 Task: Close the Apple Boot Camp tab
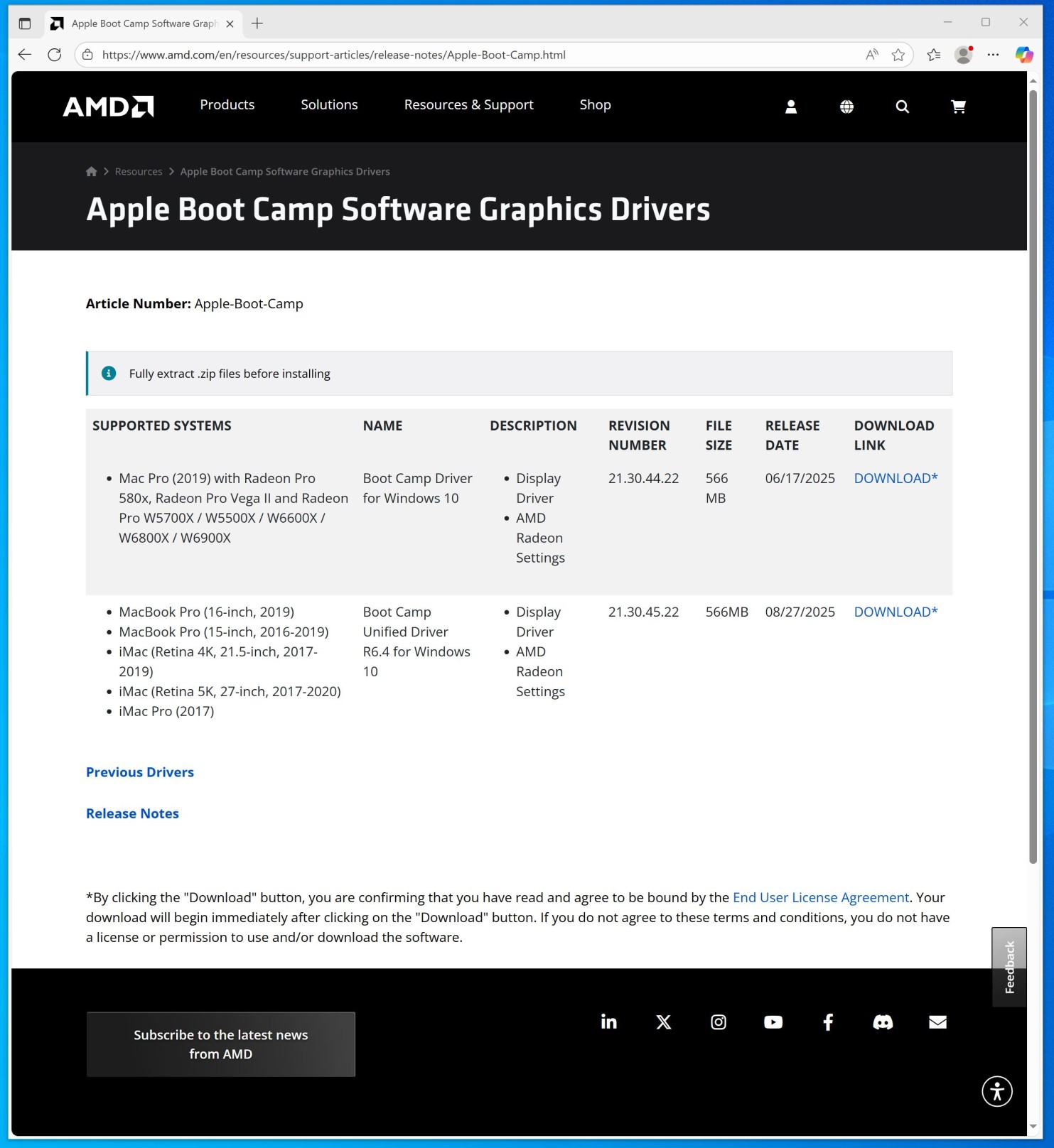(230, 23)
